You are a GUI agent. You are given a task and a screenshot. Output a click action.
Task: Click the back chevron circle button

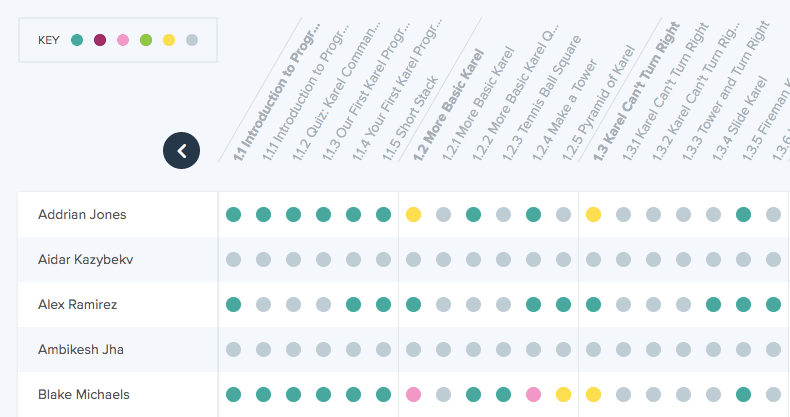point(182,151)
